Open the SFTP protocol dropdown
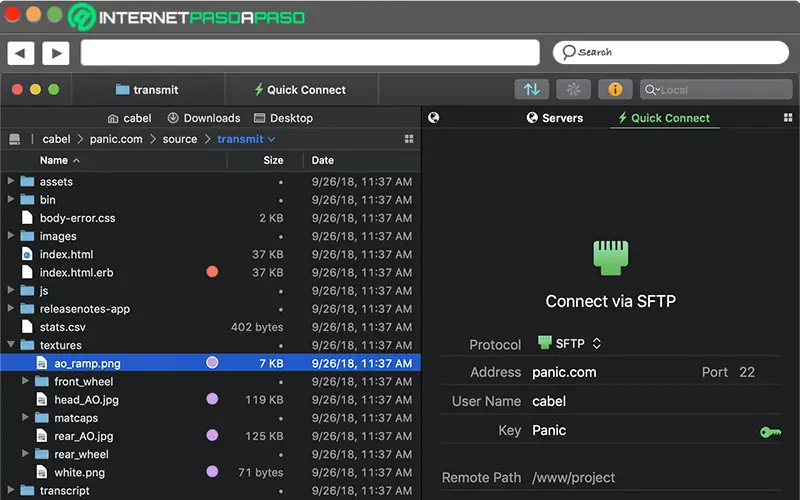This screenshot has height=500, width=800. [570, 343]
